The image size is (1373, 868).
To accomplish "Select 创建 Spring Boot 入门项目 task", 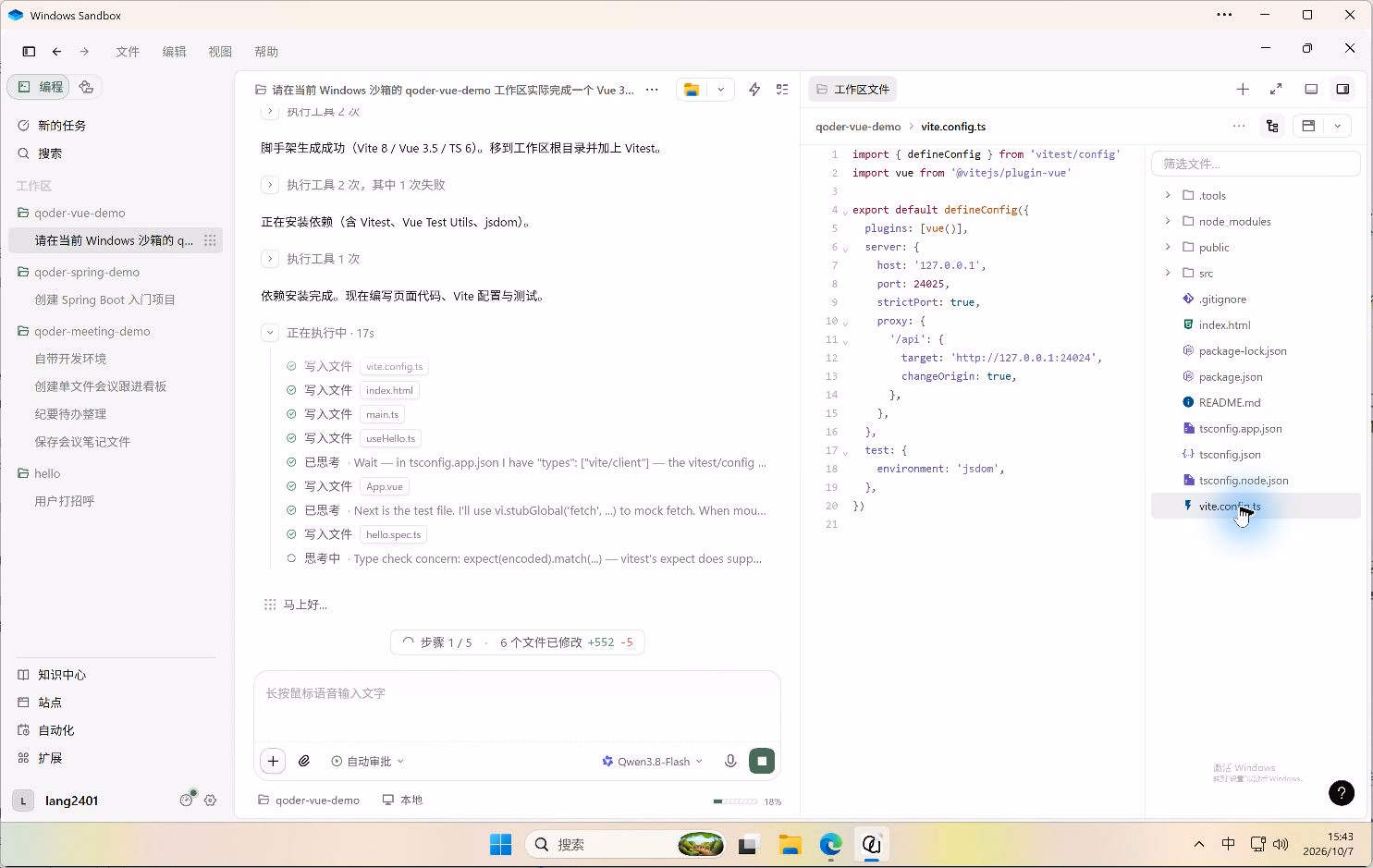I will tap(104, 300).
